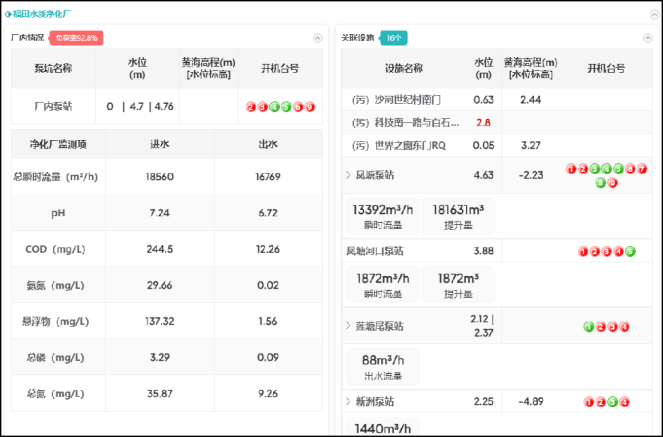Click 13392m³/h 瞬时流量 card of 凤塘泵站
The height and width of the screenshot is (437, 663).
click(x=383, y=216)
